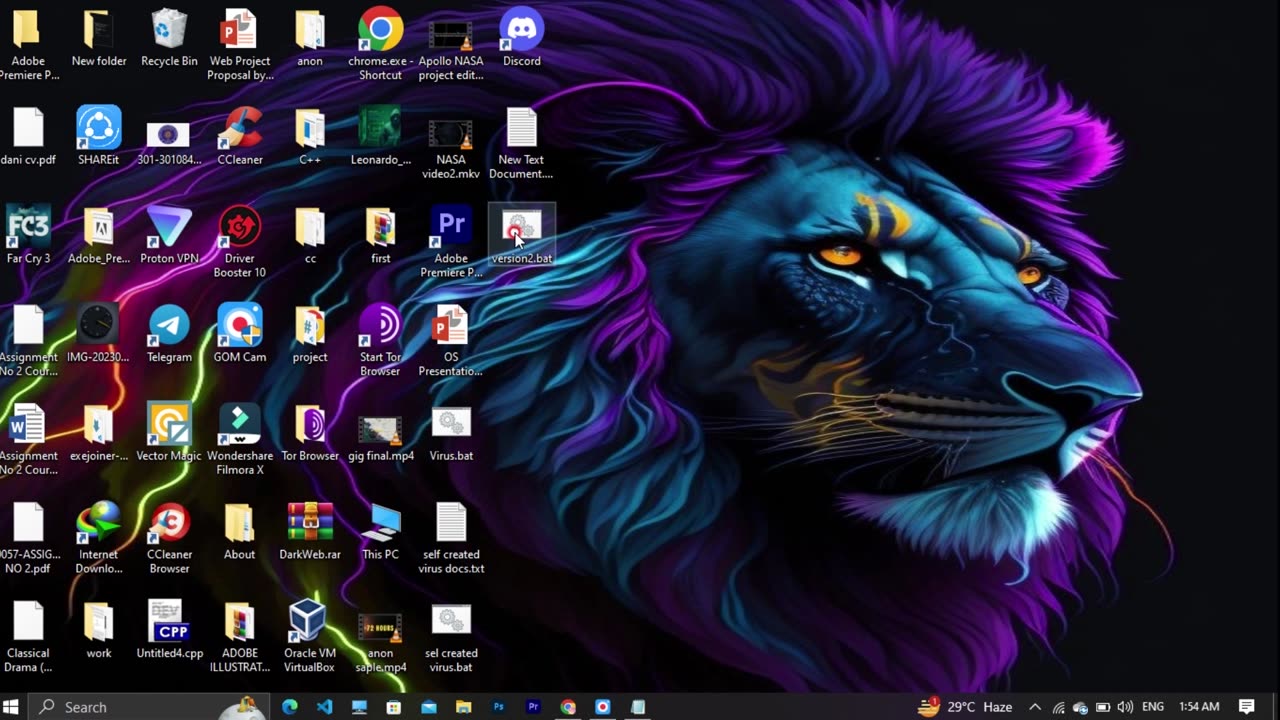Open Microsoft Store from the taskbar

[x=394, y=707]
